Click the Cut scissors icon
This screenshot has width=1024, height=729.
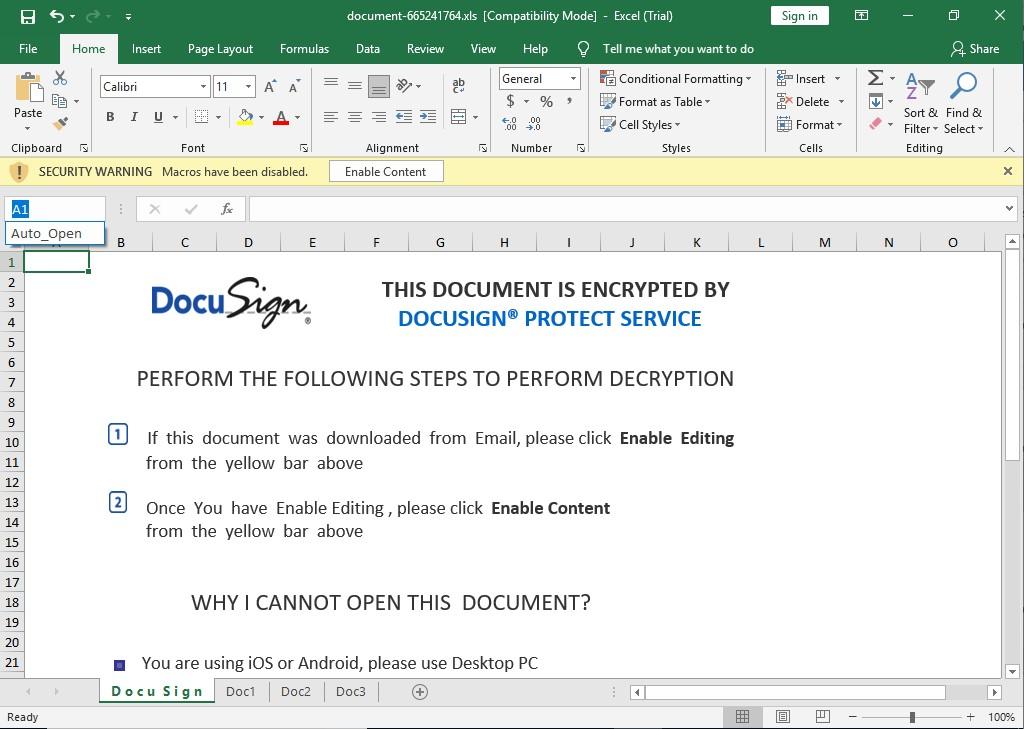pyautogui.click(x=60, y=78)
